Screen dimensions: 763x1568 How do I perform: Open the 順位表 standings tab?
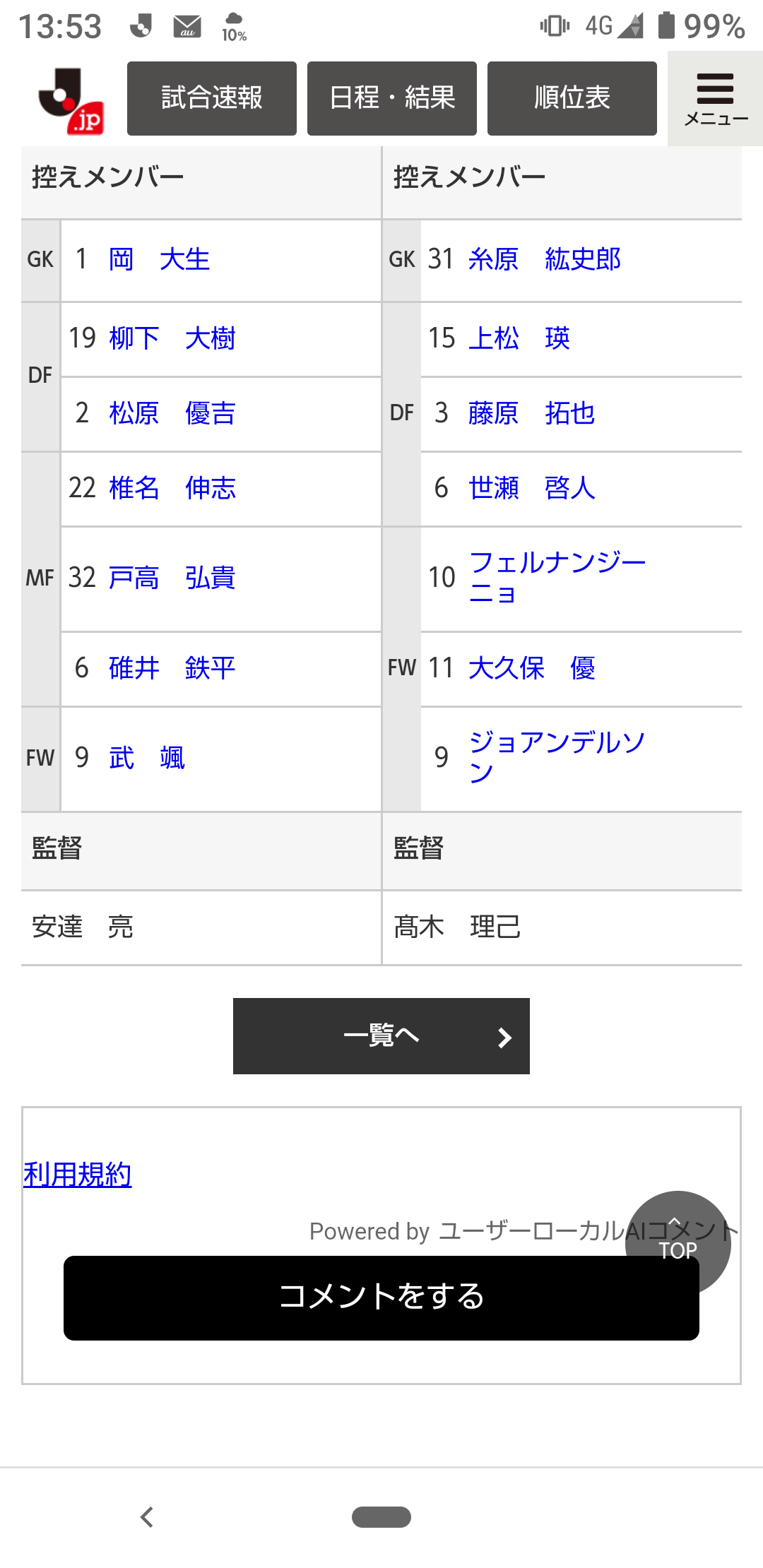(x=572, y=98)
